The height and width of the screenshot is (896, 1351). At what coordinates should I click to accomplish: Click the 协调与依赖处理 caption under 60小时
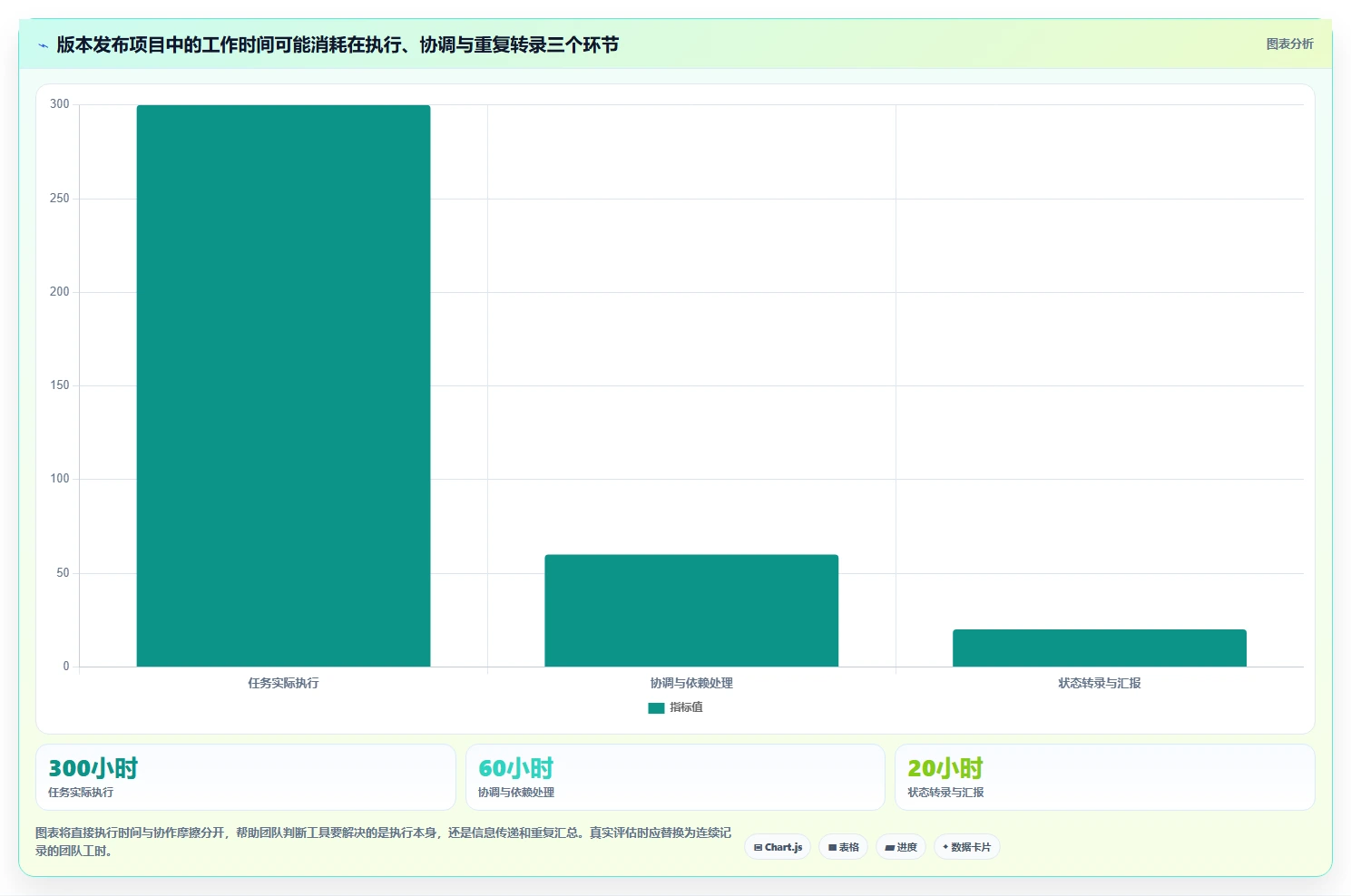pos(516,793)
